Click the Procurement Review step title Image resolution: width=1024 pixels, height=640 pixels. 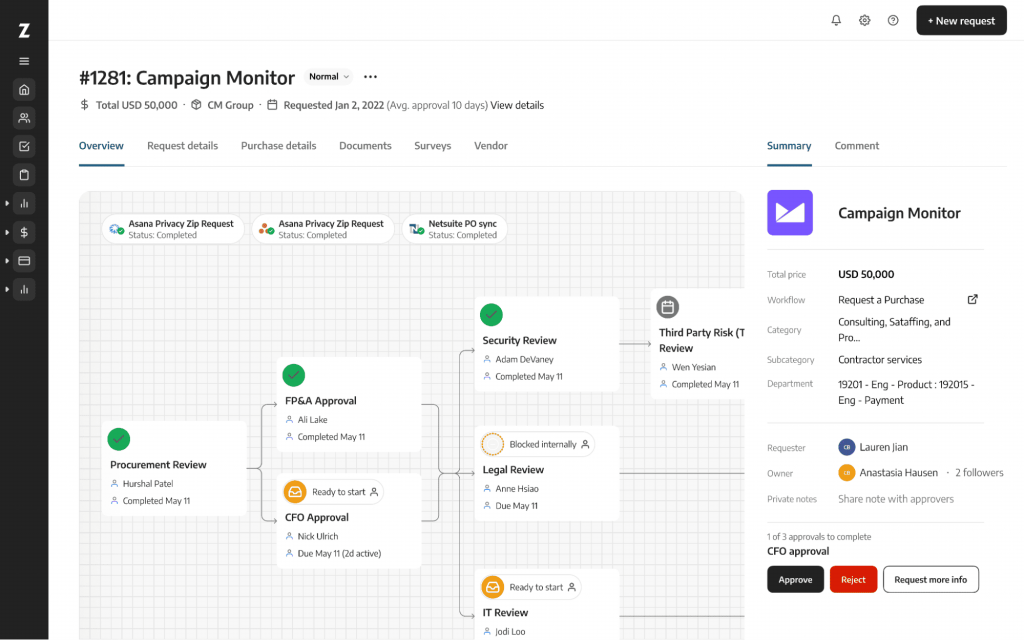pos(158,464)
